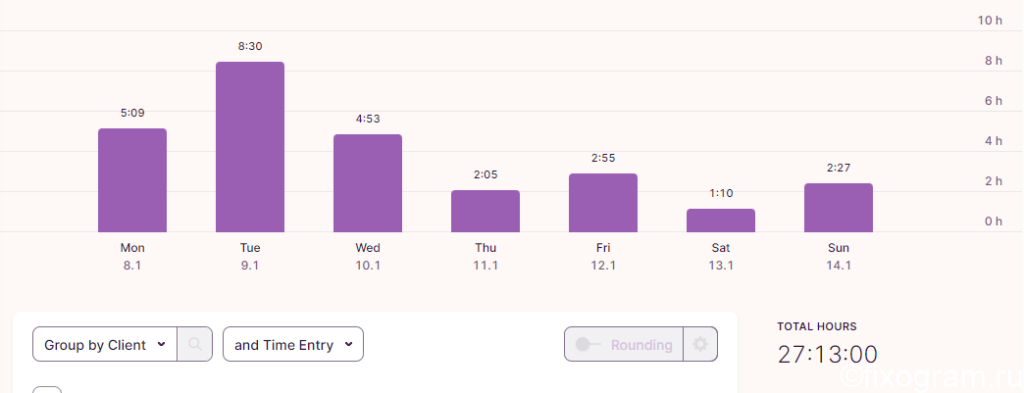This screenshot has width=1024, height=393.
Task: Click the Thursday 2:05 bar
Action: click(485, 211)
